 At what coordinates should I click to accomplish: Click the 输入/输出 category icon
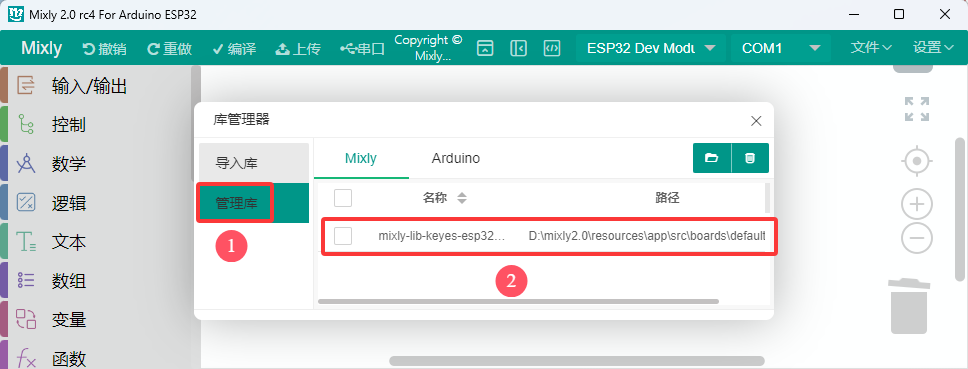coord(26,86)
